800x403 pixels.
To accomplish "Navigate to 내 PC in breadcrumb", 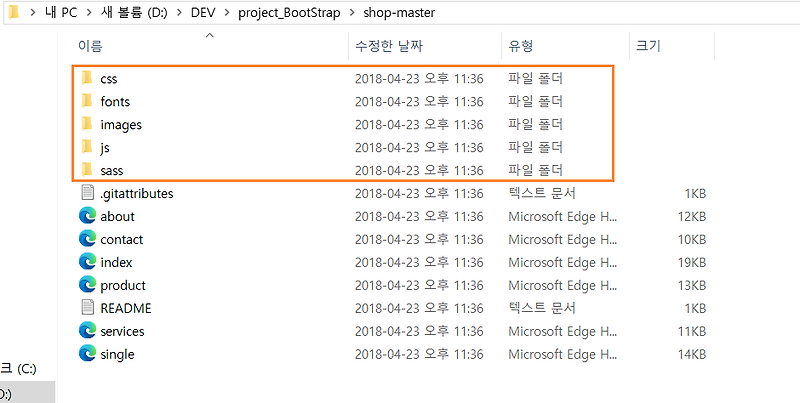I will [x=61, y=13].
